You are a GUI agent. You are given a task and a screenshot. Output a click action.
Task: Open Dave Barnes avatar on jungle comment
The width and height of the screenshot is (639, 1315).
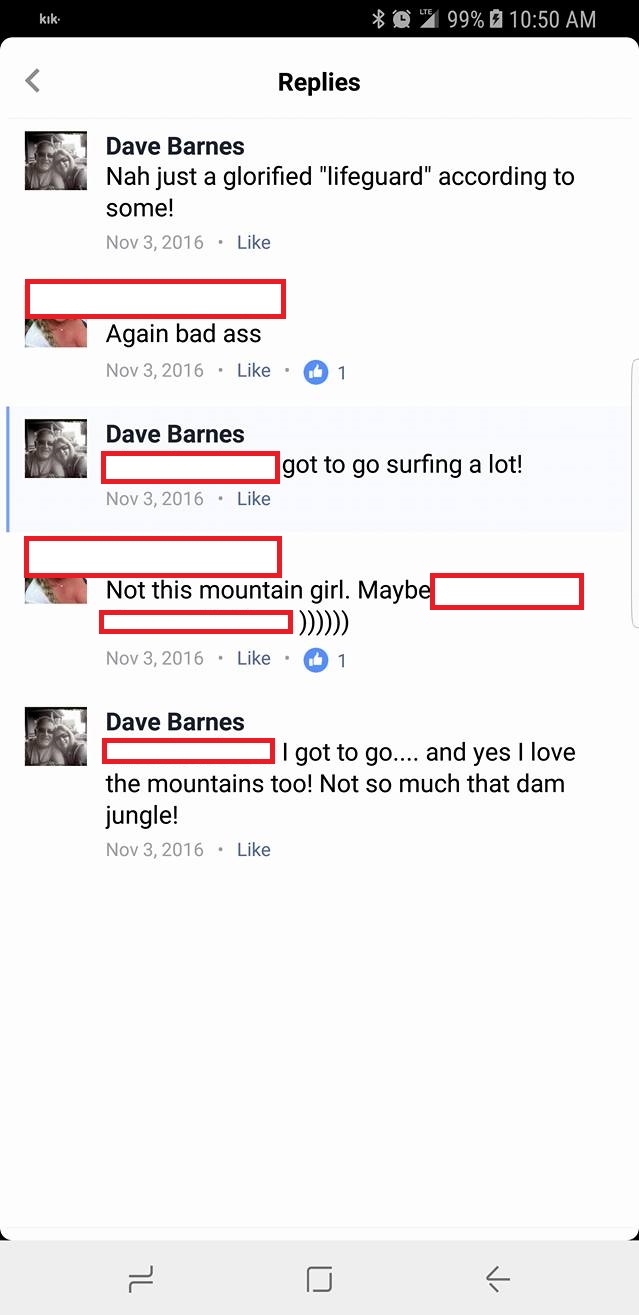(56, 736)
